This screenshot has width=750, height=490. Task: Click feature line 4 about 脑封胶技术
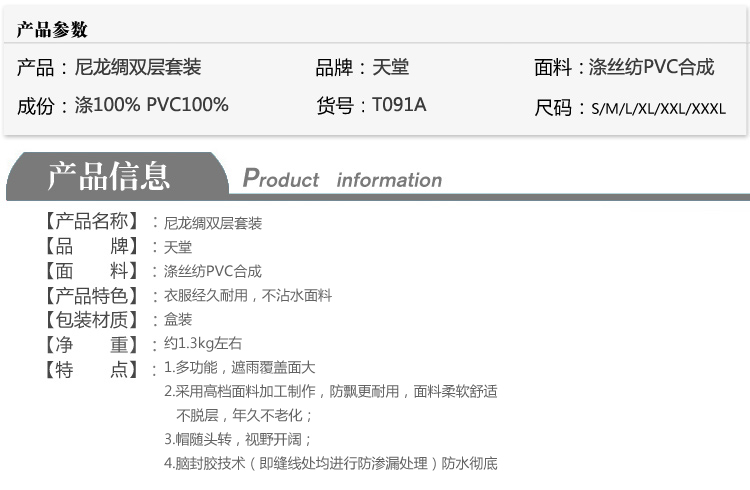click(x=331, y=464)
